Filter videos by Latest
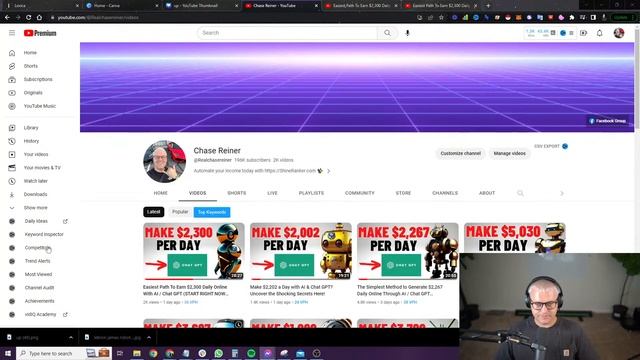The image size is (640, 360). (153, 212)
